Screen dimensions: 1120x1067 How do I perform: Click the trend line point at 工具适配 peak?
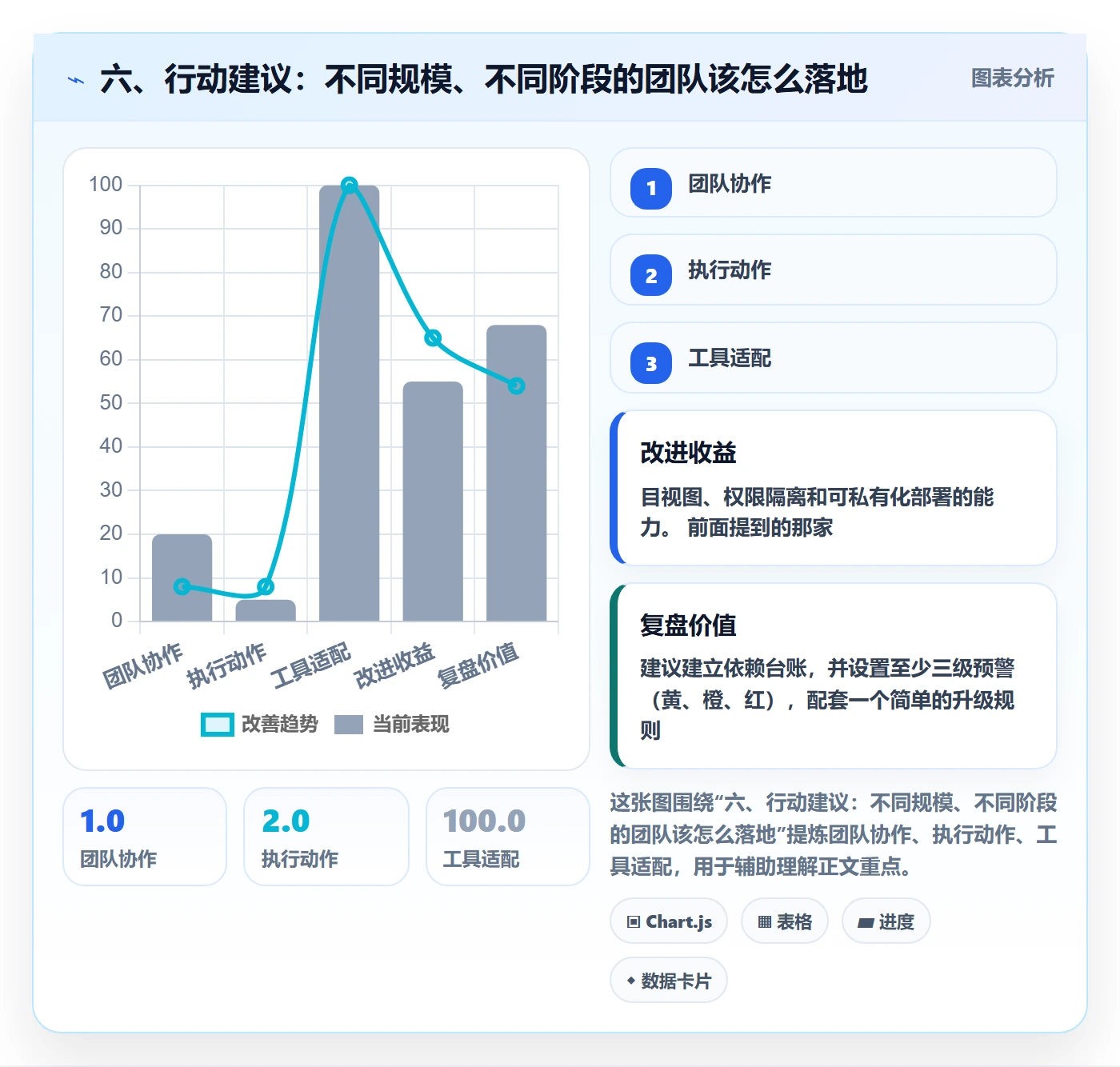(349, 186)
